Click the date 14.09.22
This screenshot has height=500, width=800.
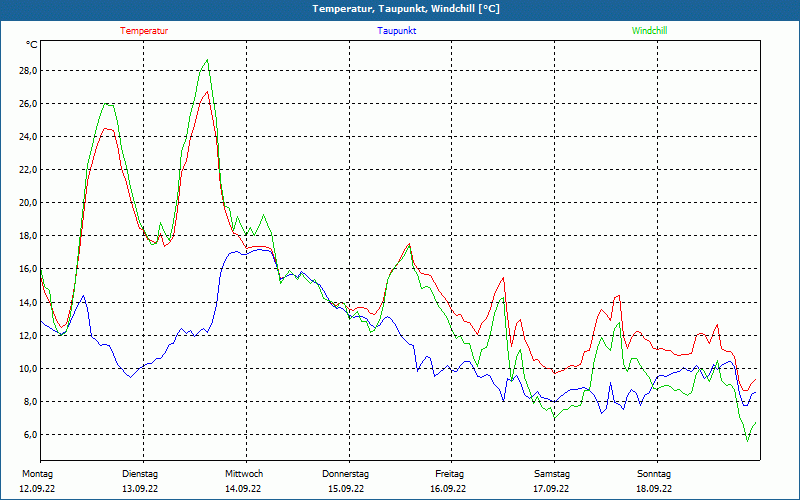pos(243,489)
